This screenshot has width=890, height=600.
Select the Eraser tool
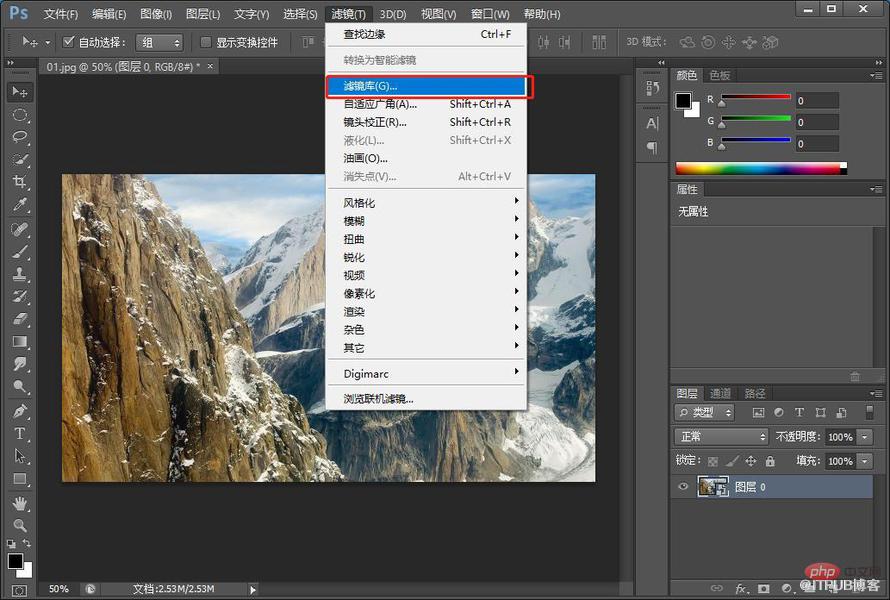click(20, 319)
